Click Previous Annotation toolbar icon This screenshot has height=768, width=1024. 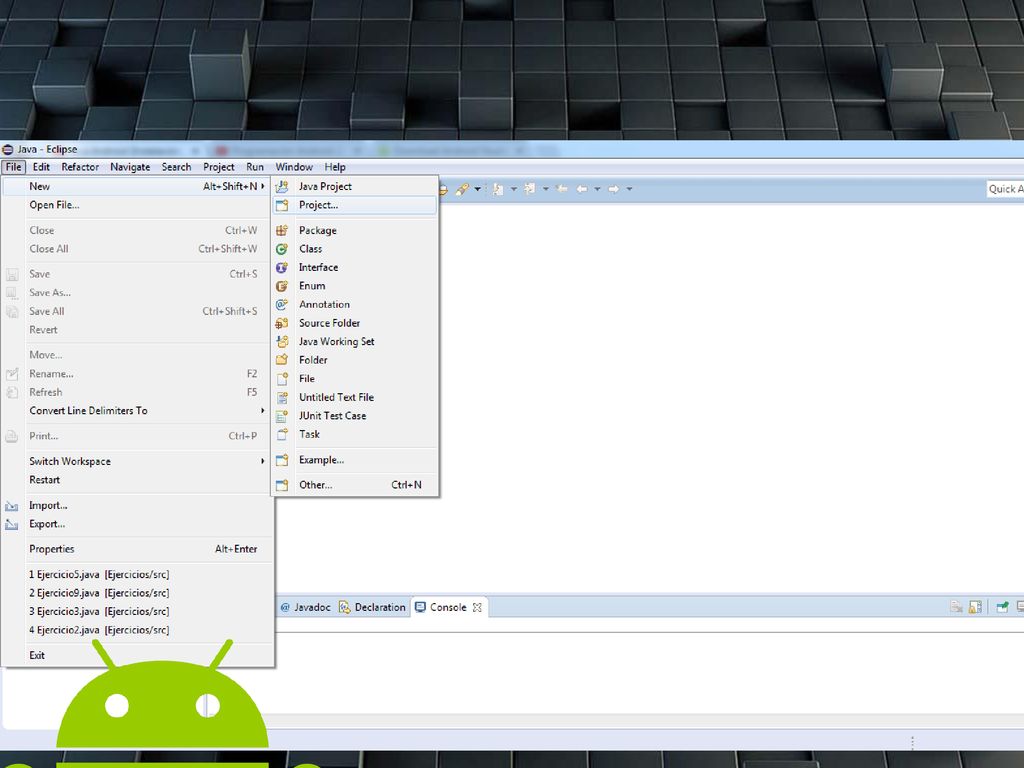click(530, 189)
